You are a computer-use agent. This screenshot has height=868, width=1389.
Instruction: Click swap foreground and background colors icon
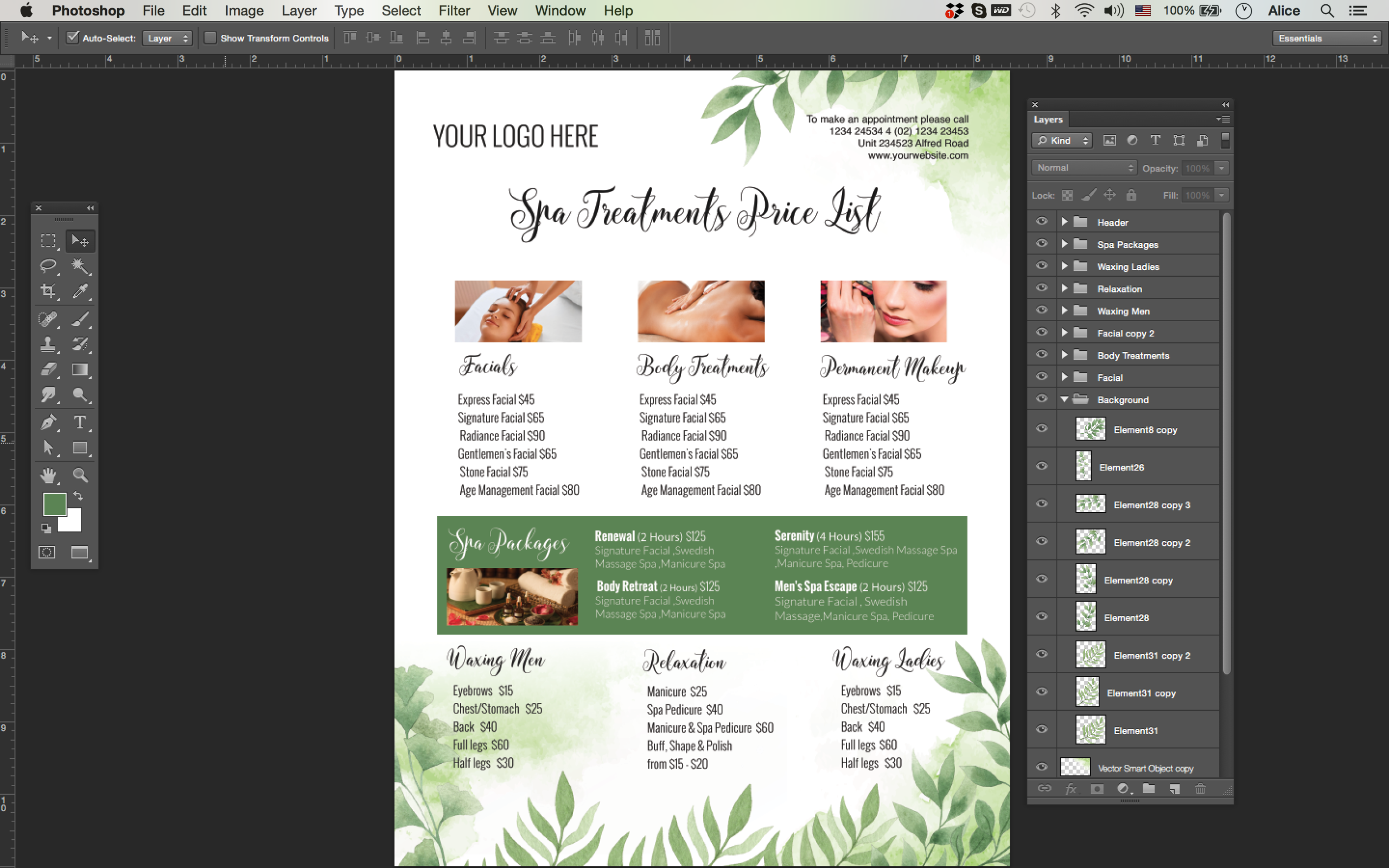pyautogui.click(x=79, y=495)
